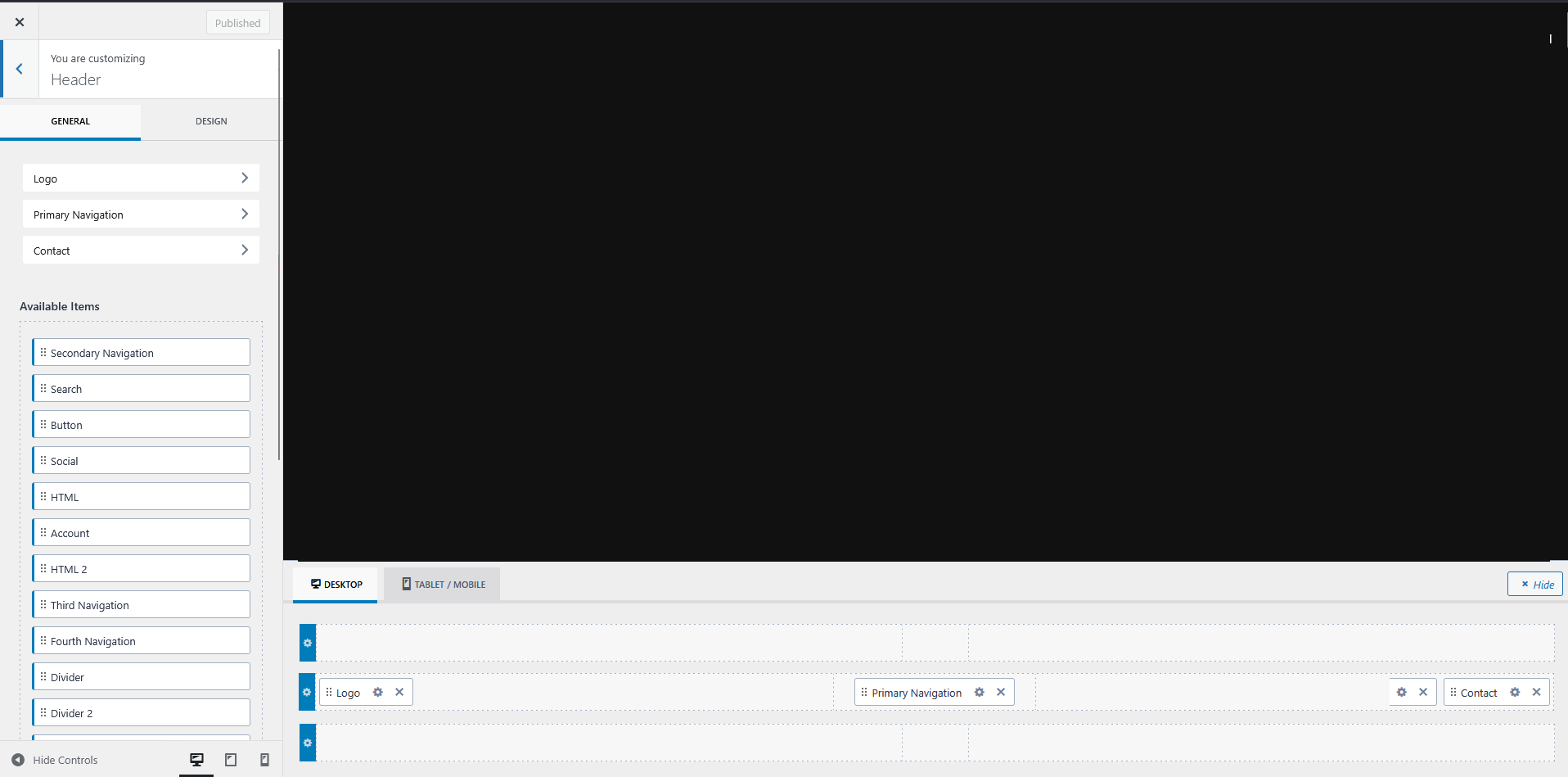
Task: Open Primary Navigation item settings gear
Action: pos(979,693)
